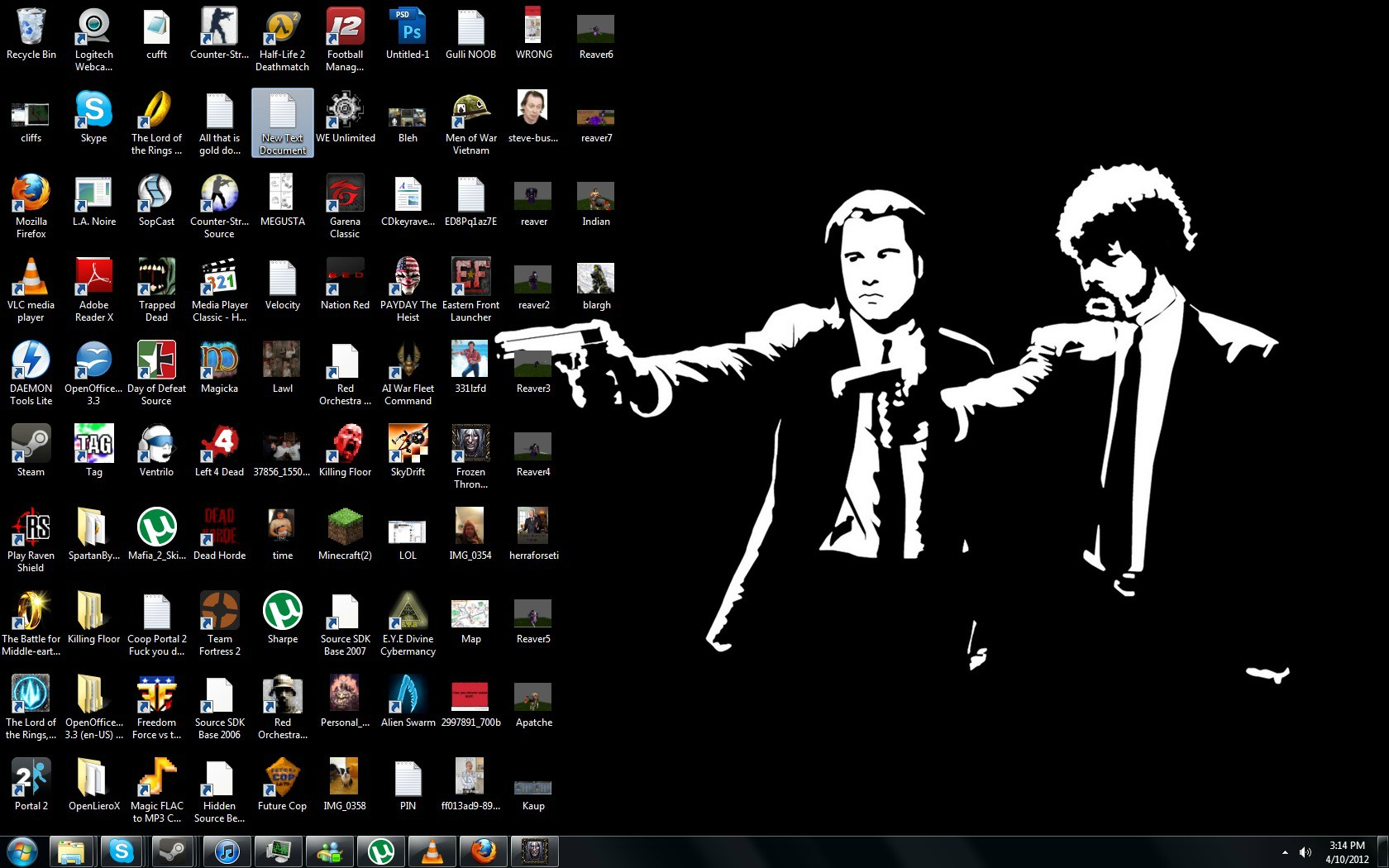Image resolution: width=1389 pixels, height=868 pixels.
Task: Select the Media Player Classic shortcut
Action: point(219,290)
